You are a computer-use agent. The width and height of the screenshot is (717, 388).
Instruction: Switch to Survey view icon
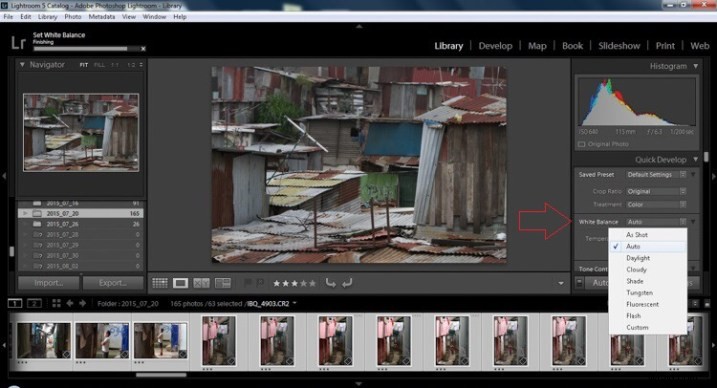click(x=223, y=283)
